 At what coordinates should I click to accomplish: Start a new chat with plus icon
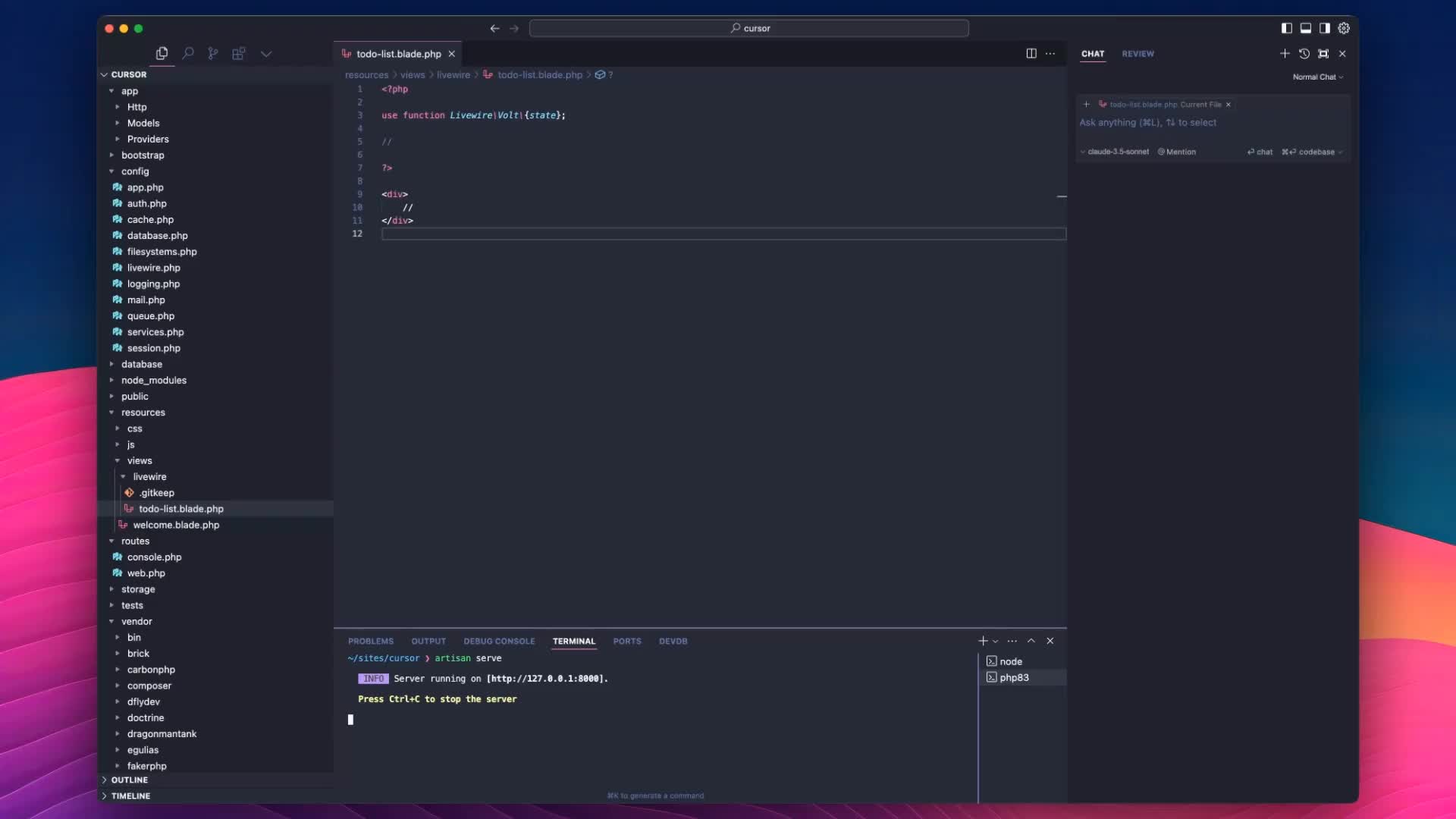[x=1285, y=54]
